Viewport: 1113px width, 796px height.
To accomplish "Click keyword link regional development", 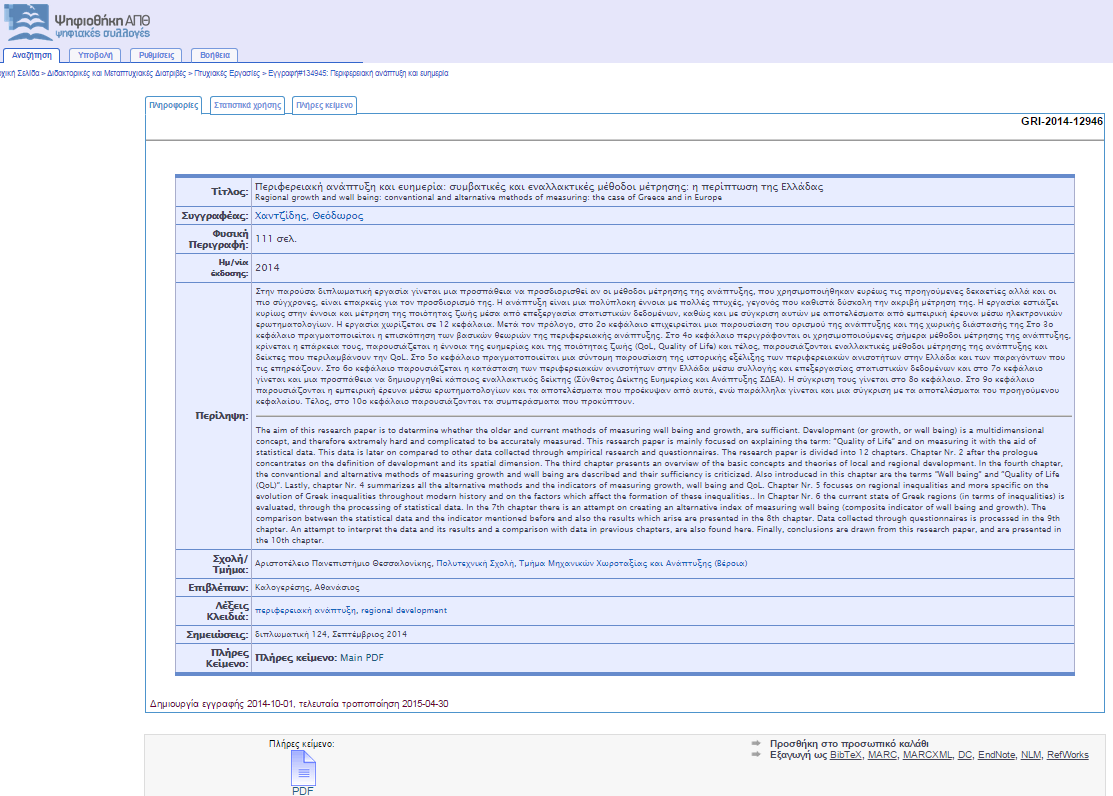I will 404,611.
